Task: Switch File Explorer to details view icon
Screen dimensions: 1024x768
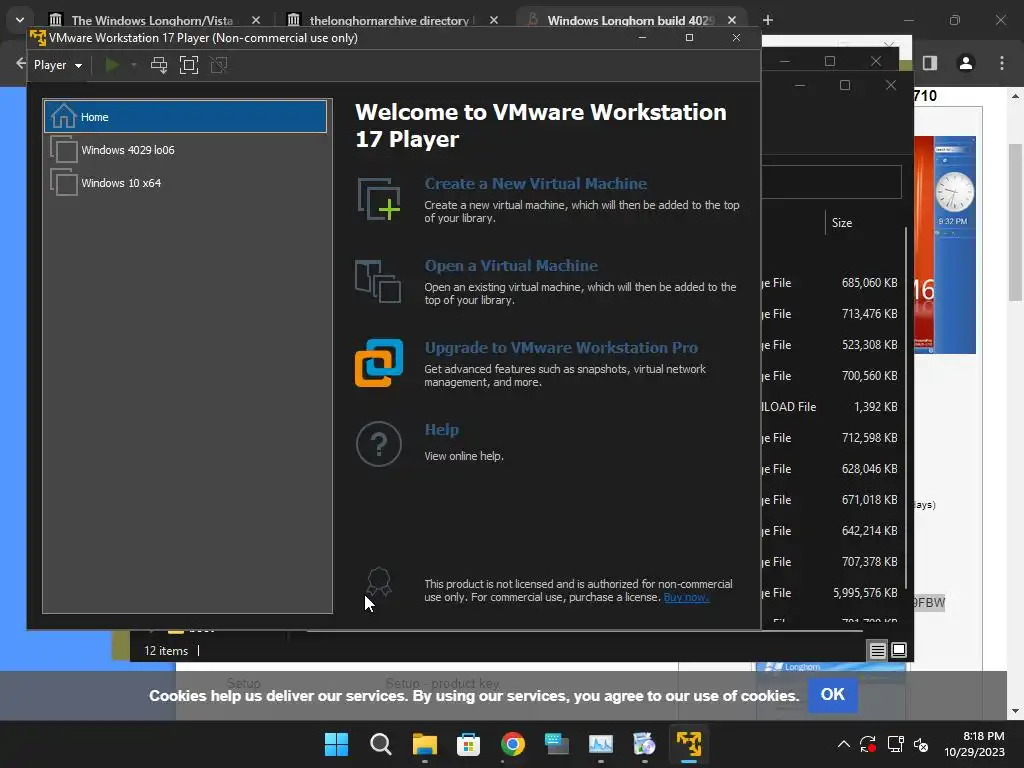Action: (877, 650)
